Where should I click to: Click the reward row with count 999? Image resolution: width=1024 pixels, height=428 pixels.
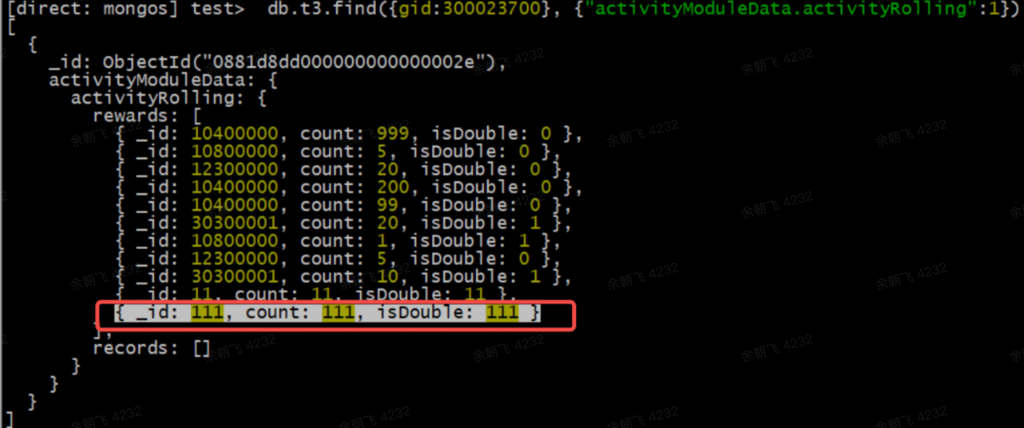pos(349,135)
